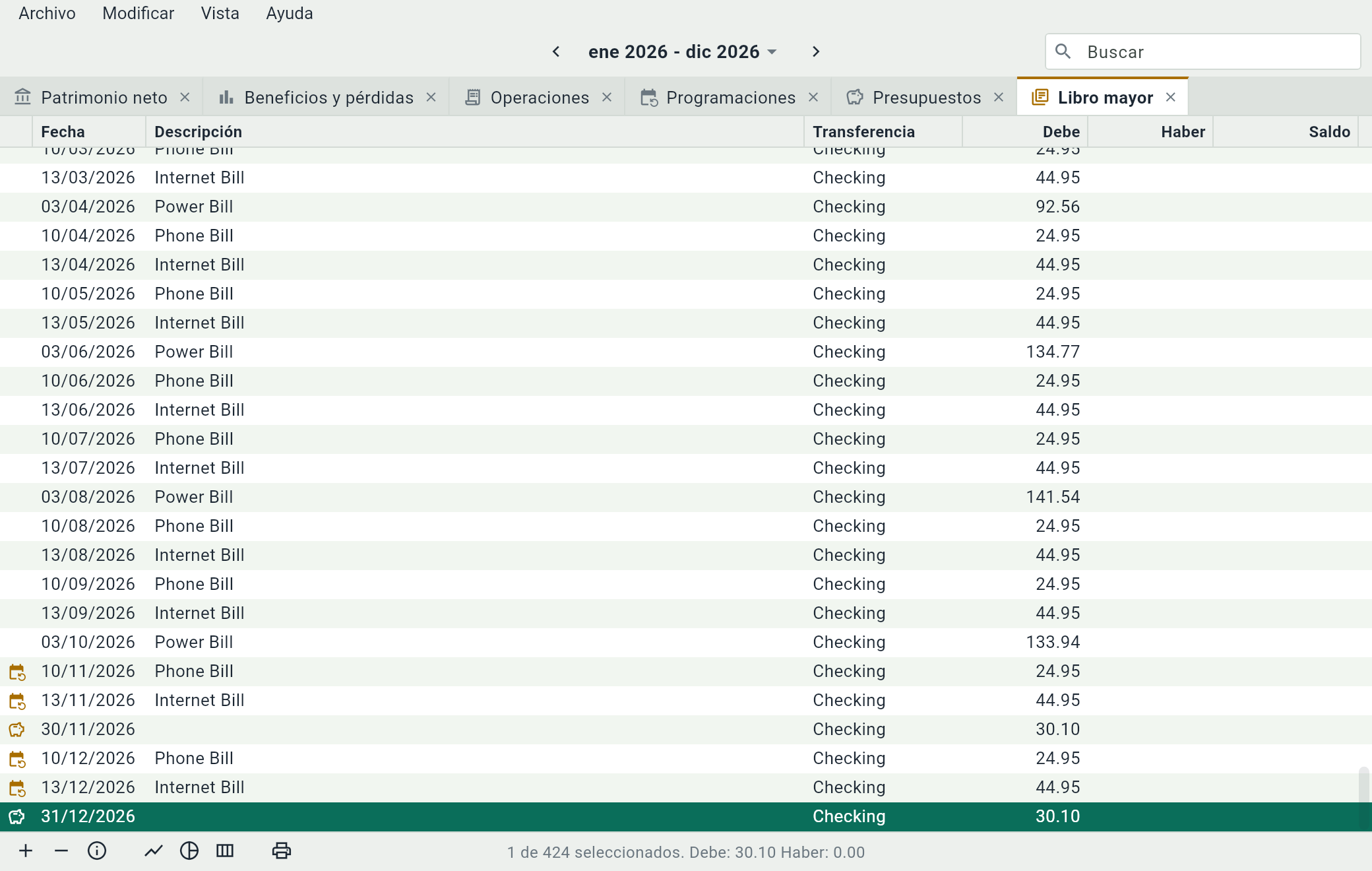Click the Buscar search field
The image size is (1372, 871).
[1202, 51]
